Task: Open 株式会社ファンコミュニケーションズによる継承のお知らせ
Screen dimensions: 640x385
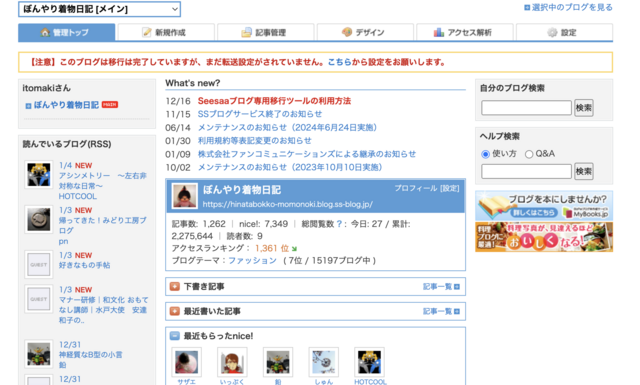Action: pos(307,154)
